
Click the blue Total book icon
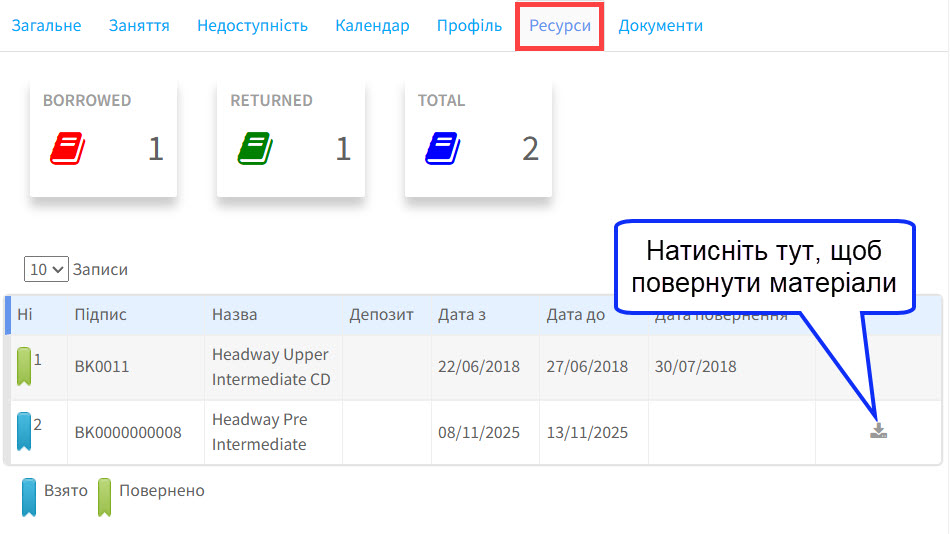click(442, 149)
